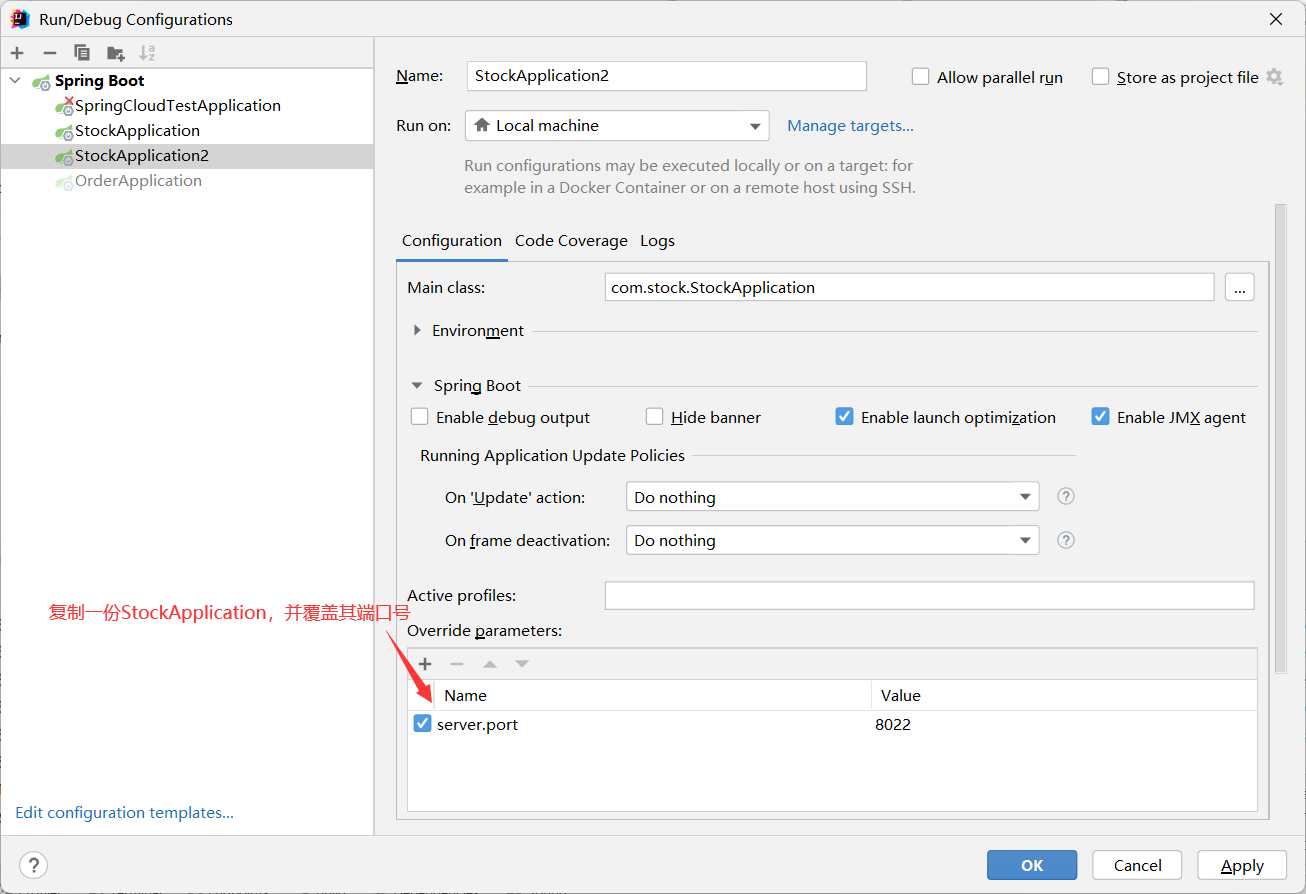Click Spring Boot leaf icon in tree
1306x894 pixels.
(x=41, y=81)
